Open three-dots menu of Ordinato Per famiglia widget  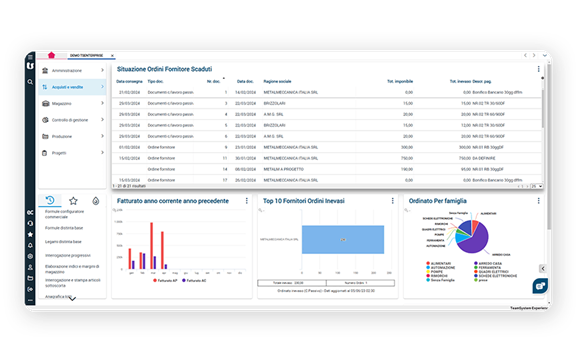(539, 201)
